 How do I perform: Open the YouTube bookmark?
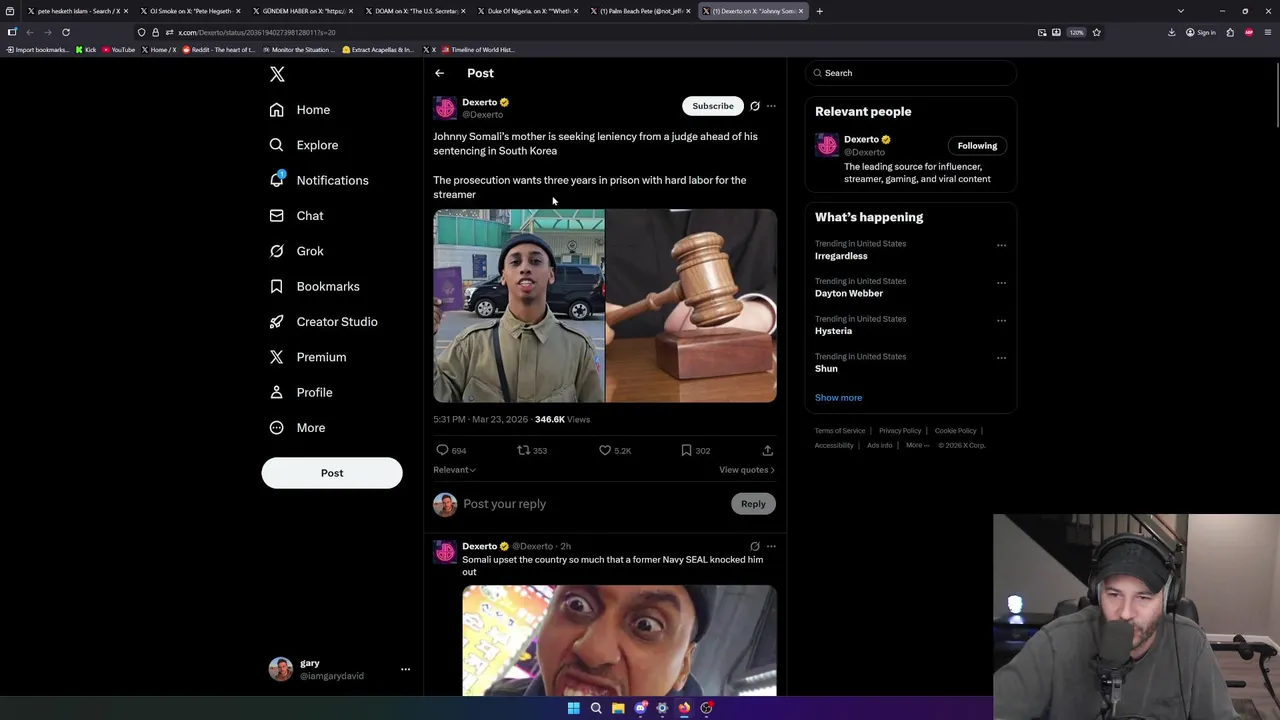[118, 49]
